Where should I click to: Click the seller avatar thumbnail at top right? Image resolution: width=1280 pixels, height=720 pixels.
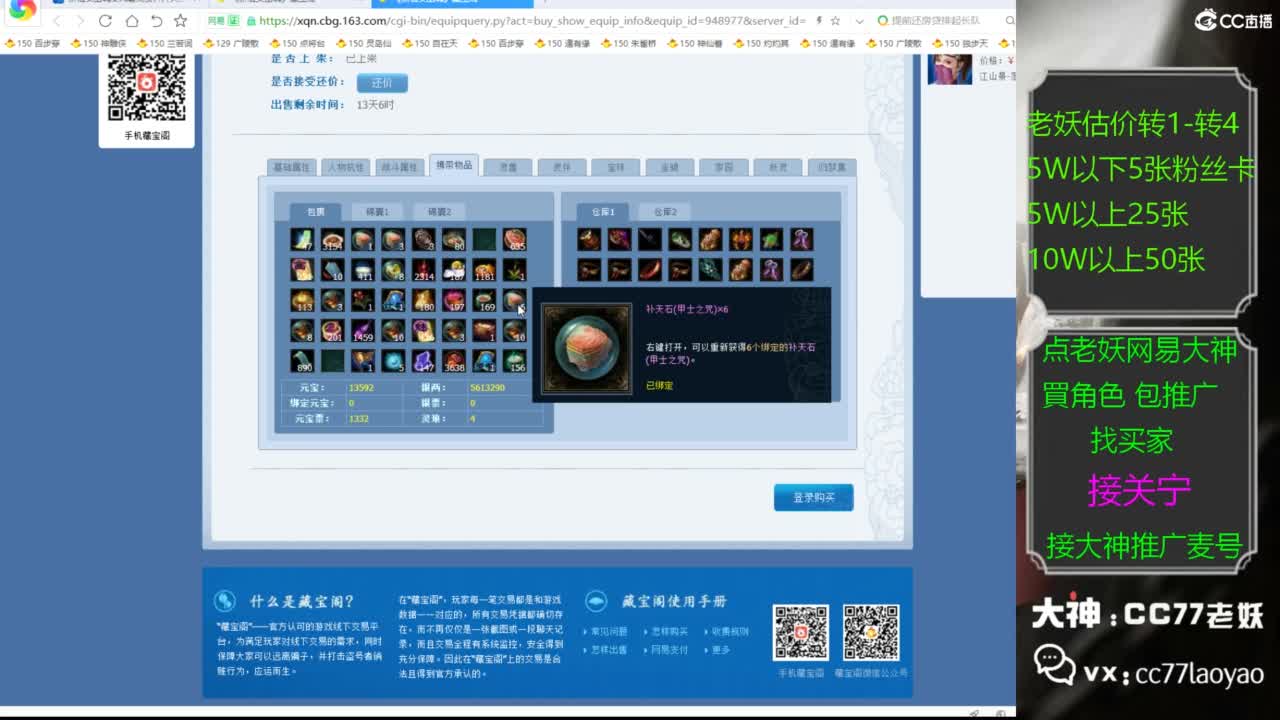coord(950,69)
